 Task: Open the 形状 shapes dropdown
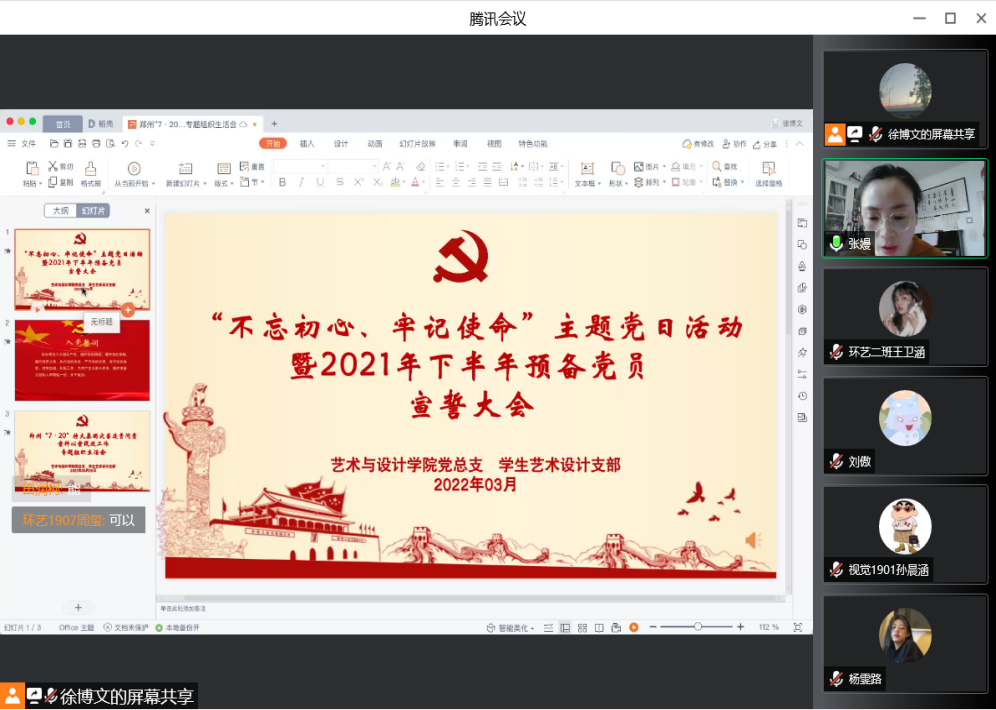coord(627,183)
